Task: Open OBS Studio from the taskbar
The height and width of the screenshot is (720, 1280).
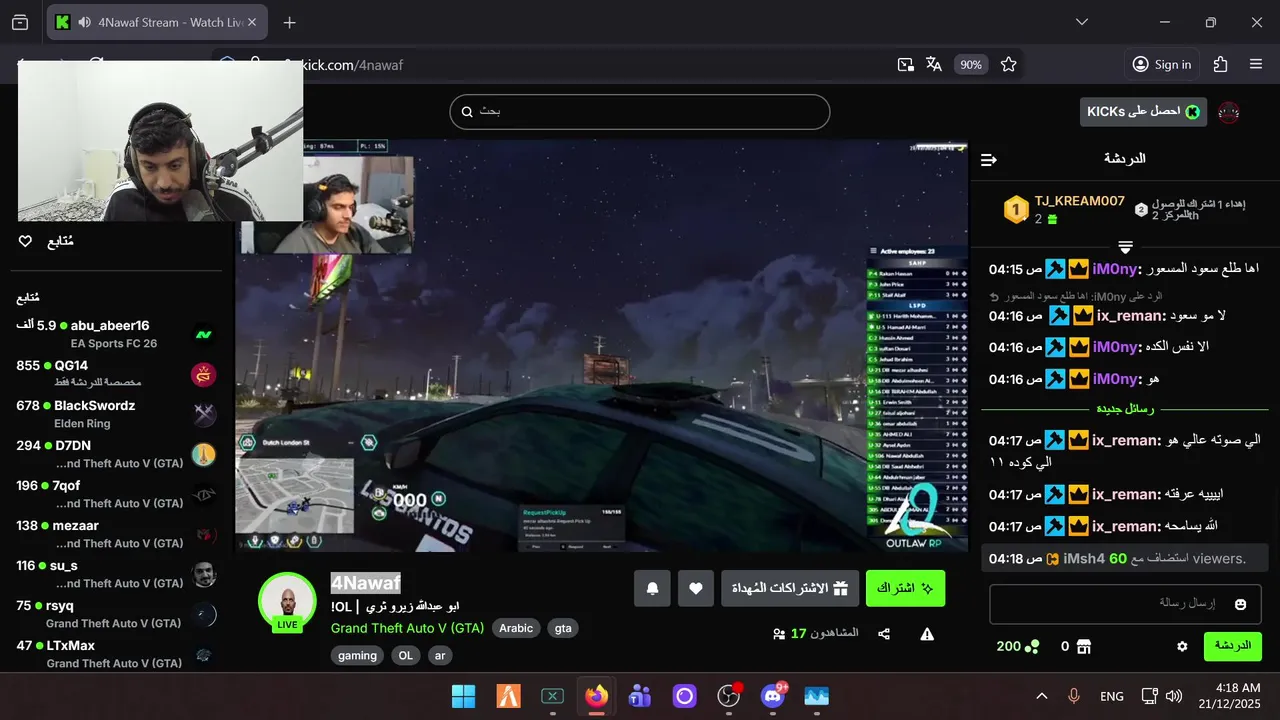Action: 728,696
